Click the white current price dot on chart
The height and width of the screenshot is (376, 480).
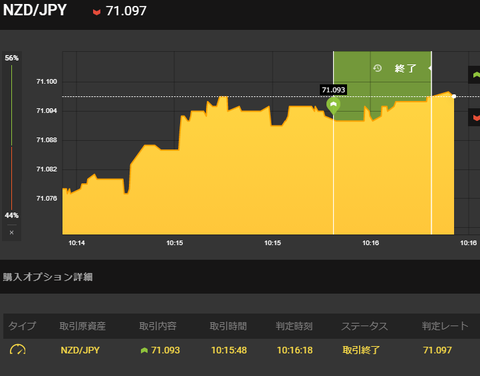point(454,96)
